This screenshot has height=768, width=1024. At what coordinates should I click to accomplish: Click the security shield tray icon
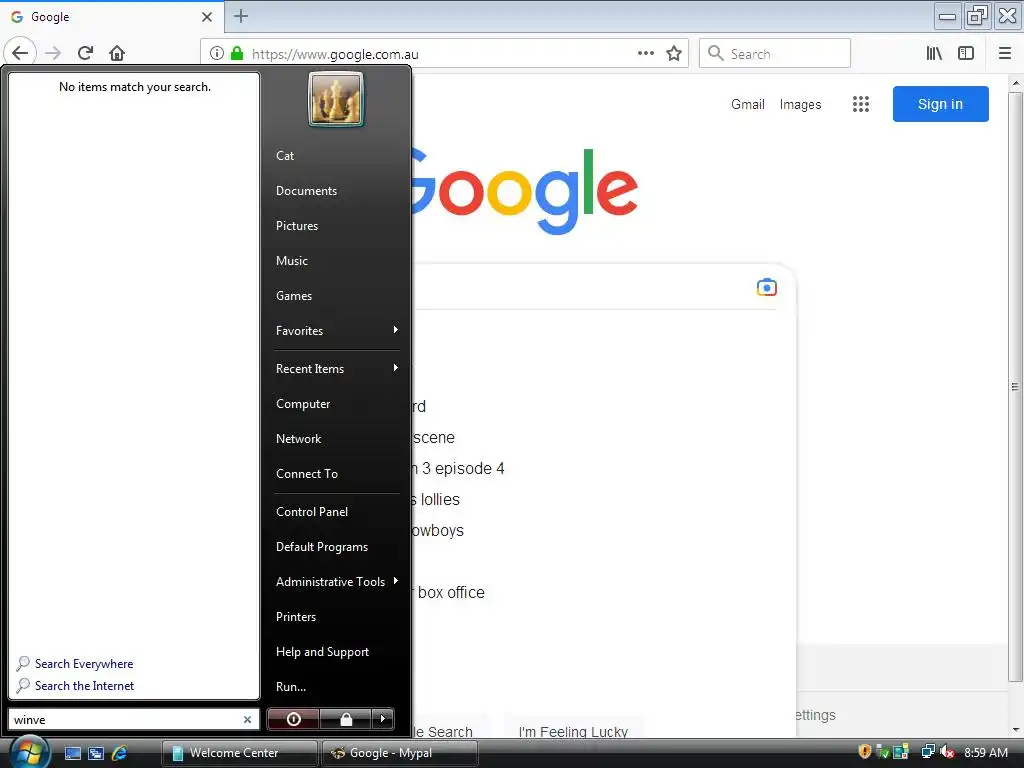tap(864, 752)
